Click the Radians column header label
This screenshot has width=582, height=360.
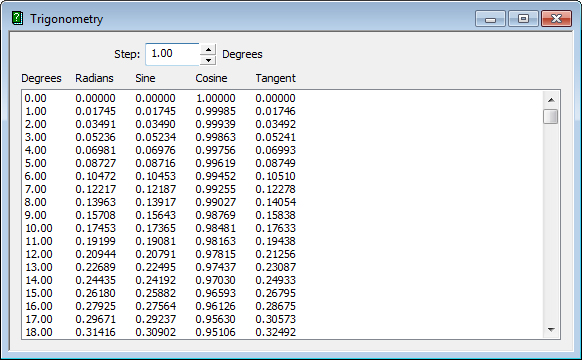tap(94, 78)
